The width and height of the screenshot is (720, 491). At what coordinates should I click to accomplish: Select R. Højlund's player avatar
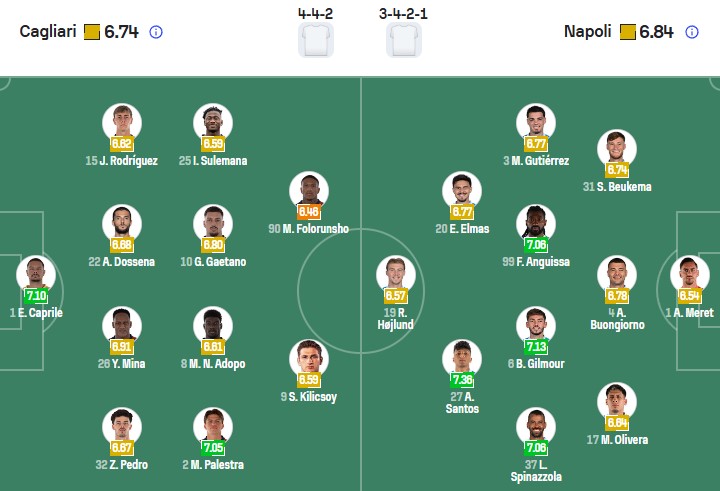point(395,273)
